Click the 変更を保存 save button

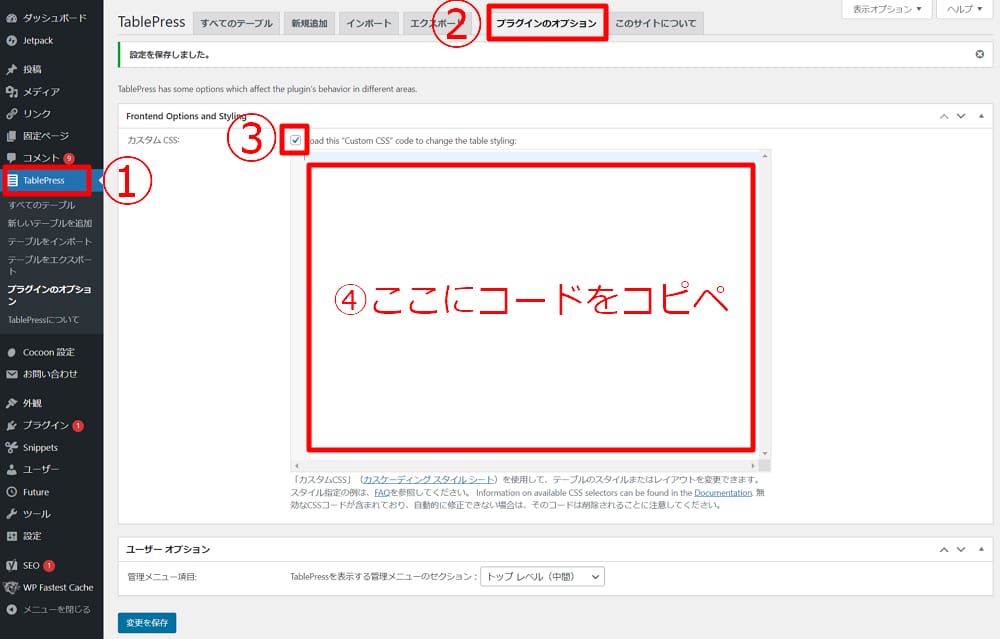tap(146, 621)
